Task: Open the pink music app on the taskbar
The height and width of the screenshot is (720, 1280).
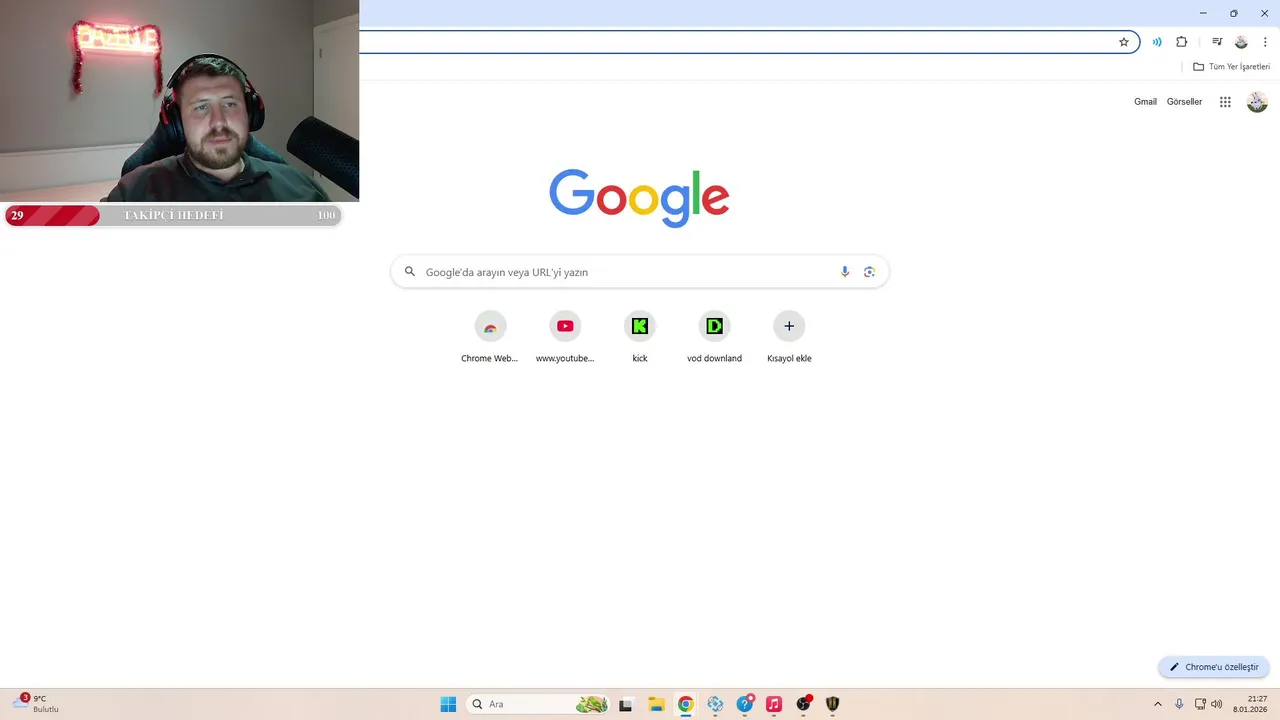Action: pyautogui.click(x=773, y=704)
